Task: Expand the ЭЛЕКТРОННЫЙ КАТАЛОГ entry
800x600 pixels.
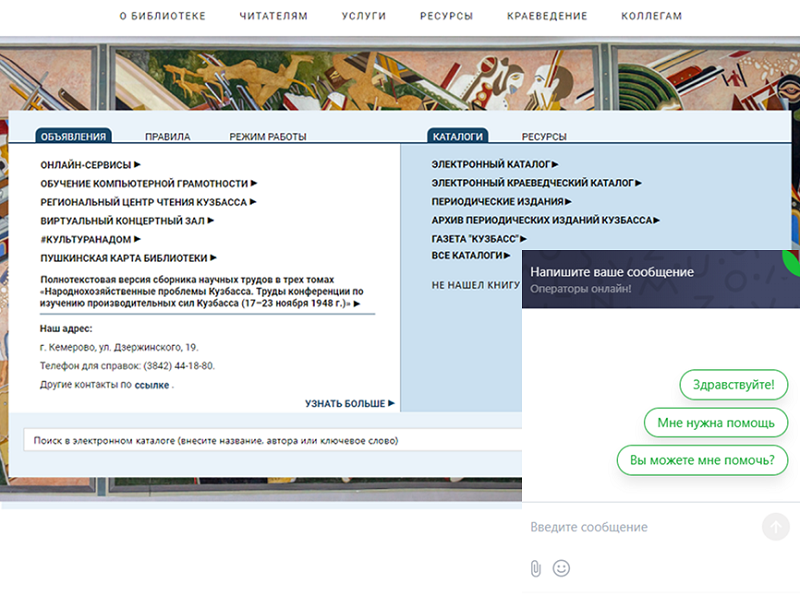Action: 494,164
